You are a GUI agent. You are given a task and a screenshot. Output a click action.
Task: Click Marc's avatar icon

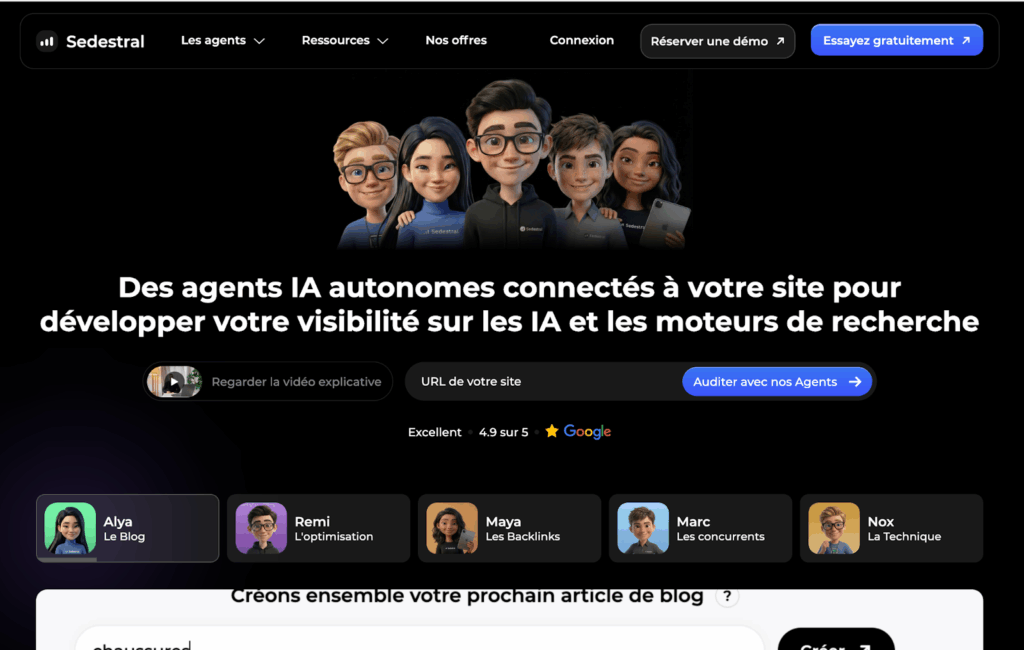(643, 528)
